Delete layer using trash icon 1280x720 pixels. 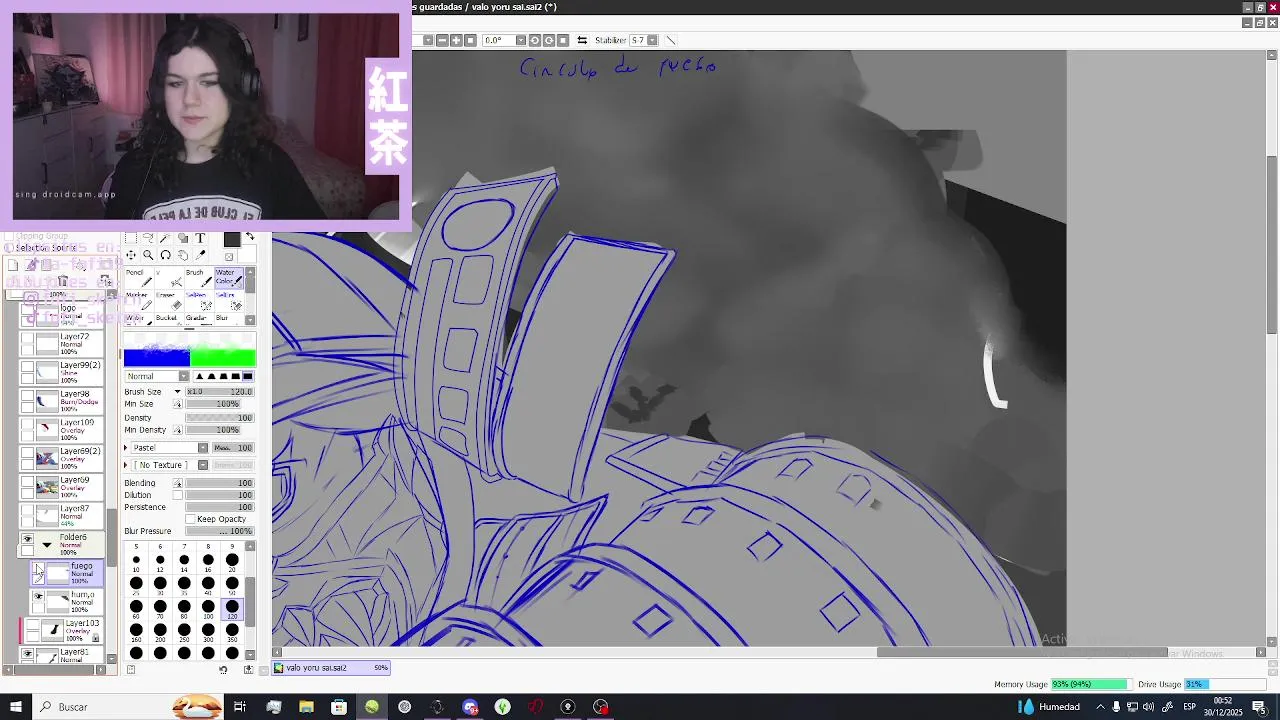(x=63, y=280)
